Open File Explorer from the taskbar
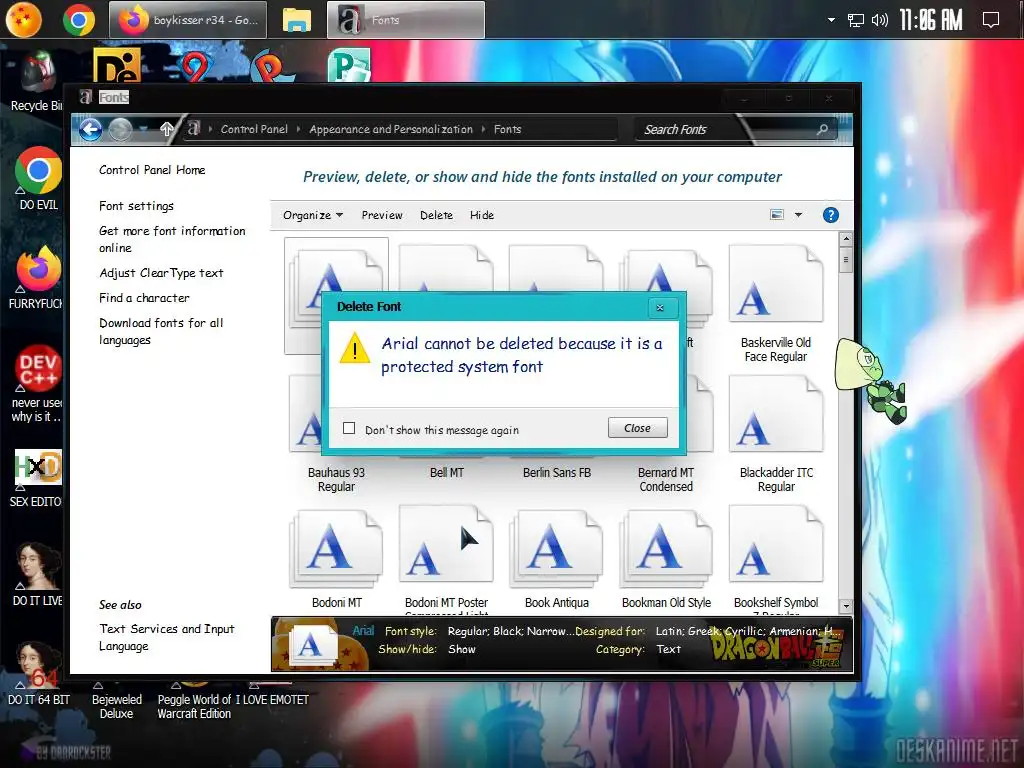1024x768 pixels. [296, 20]
